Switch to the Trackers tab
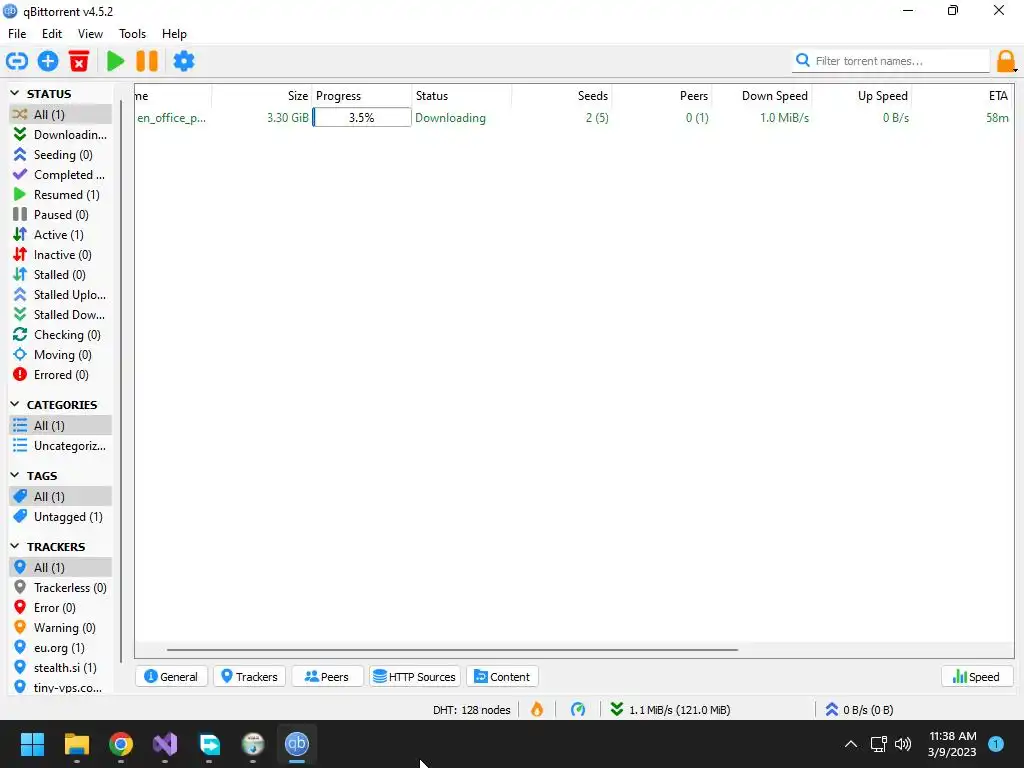This screenshot has width=1024, height=768. (x=249, y=677)
